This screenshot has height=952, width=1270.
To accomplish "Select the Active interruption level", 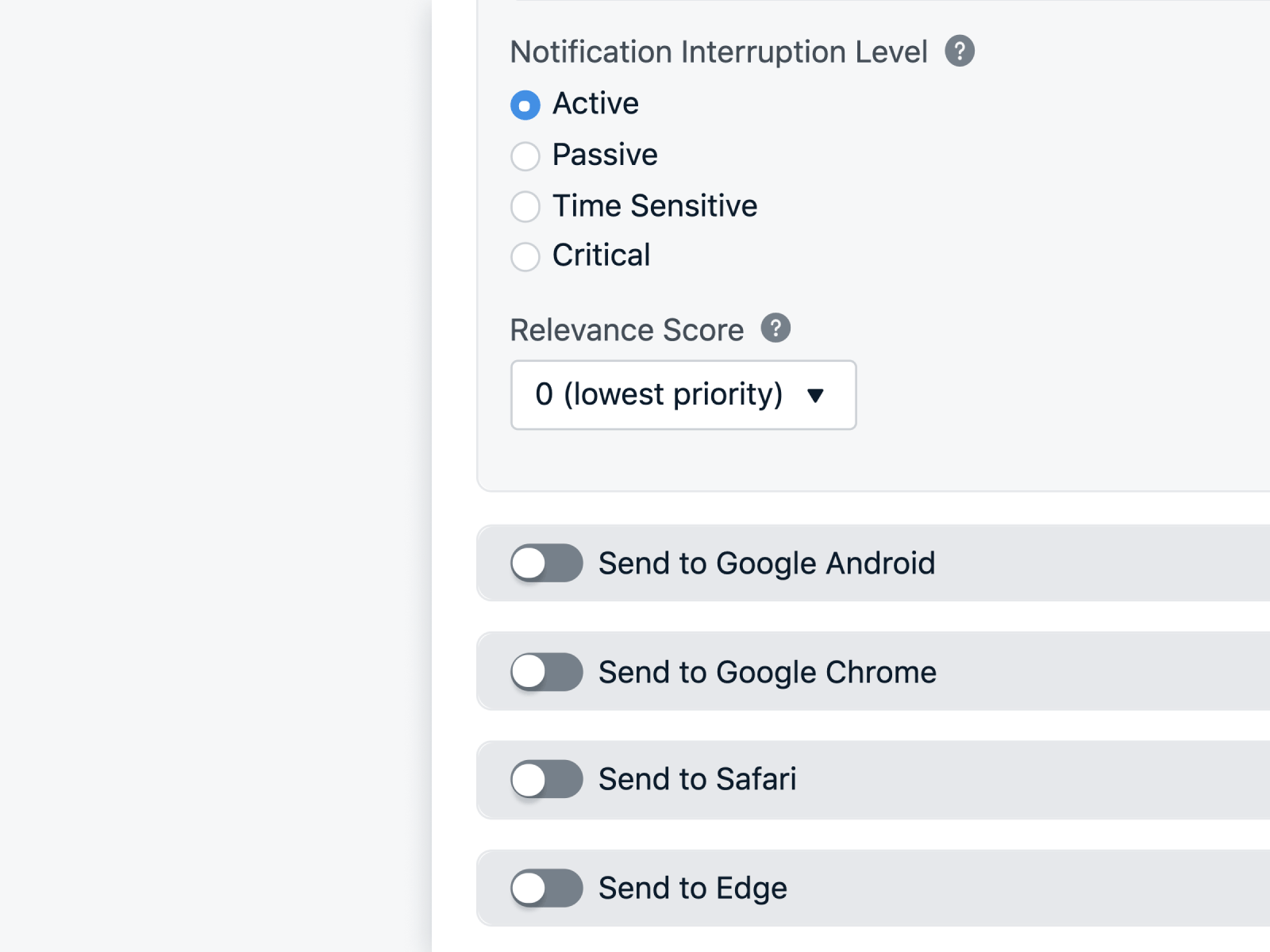I will 525,104.
